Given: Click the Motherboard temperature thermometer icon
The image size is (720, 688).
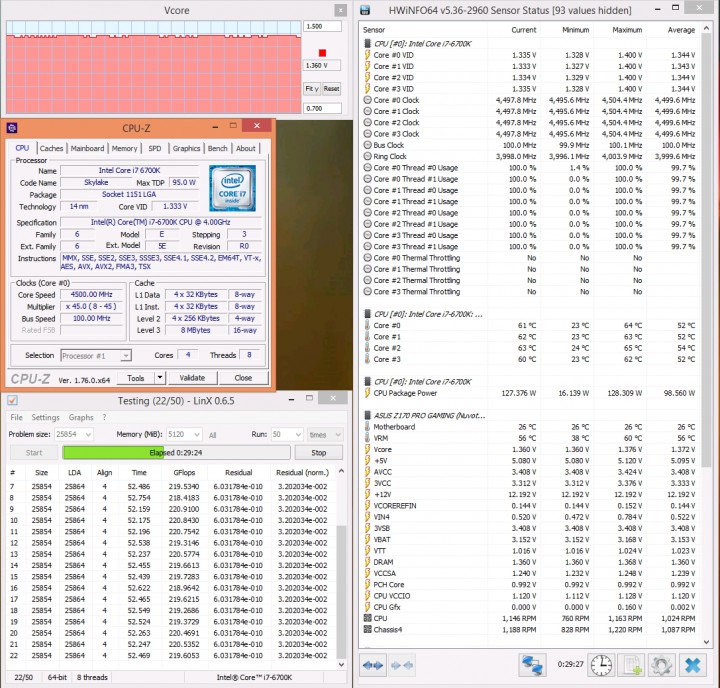Looking at the screenshot, I should point(367,426).
